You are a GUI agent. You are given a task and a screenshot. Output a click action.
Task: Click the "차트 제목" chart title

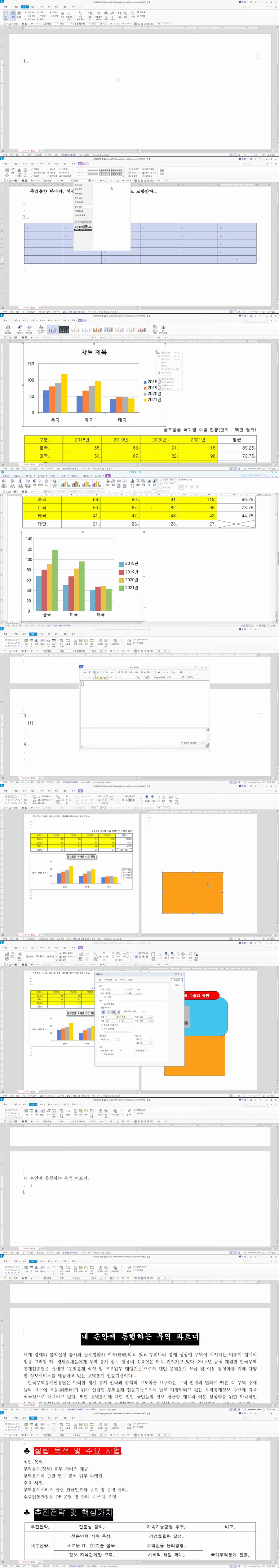coord(94,352)
